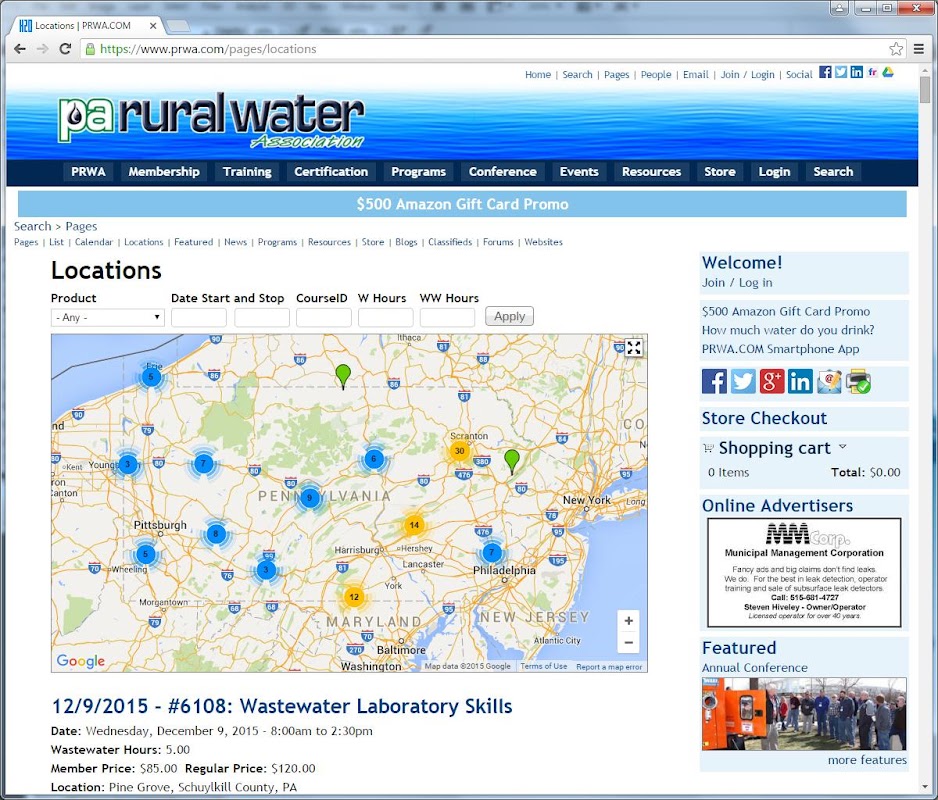Click the Apply filter button
938x800 pixels.
509,316
